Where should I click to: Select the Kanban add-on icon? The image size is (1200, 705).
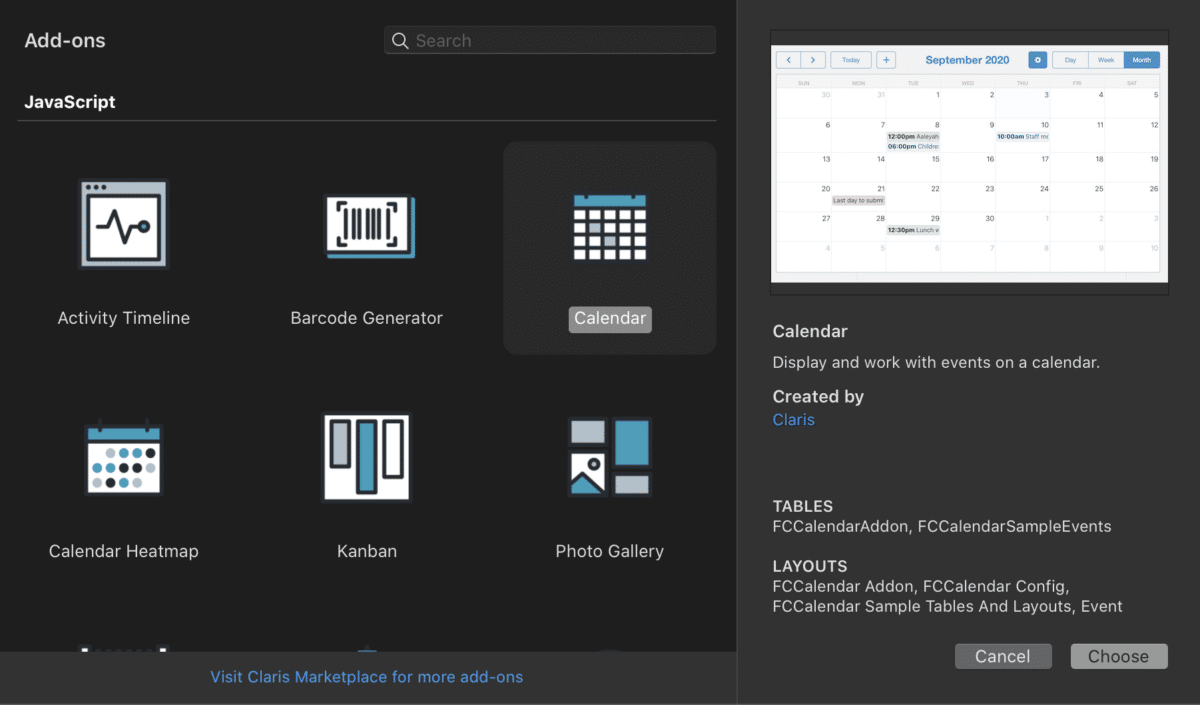(x=367, y=458)
